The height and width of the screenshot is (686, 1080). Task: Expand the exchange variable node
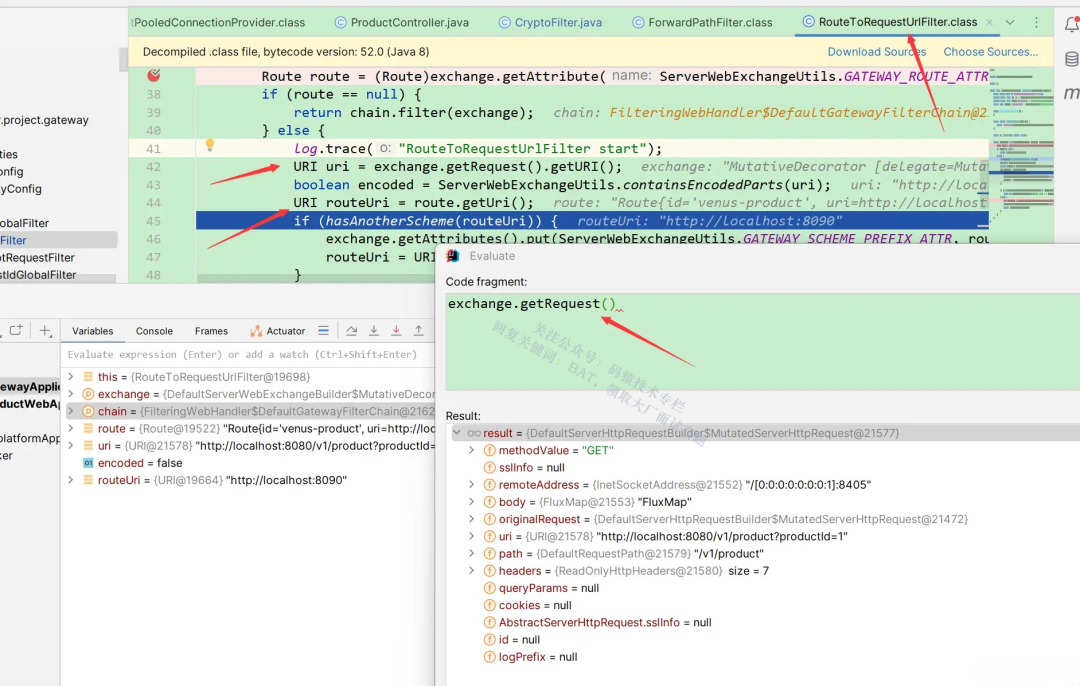(x=70, y=394)
